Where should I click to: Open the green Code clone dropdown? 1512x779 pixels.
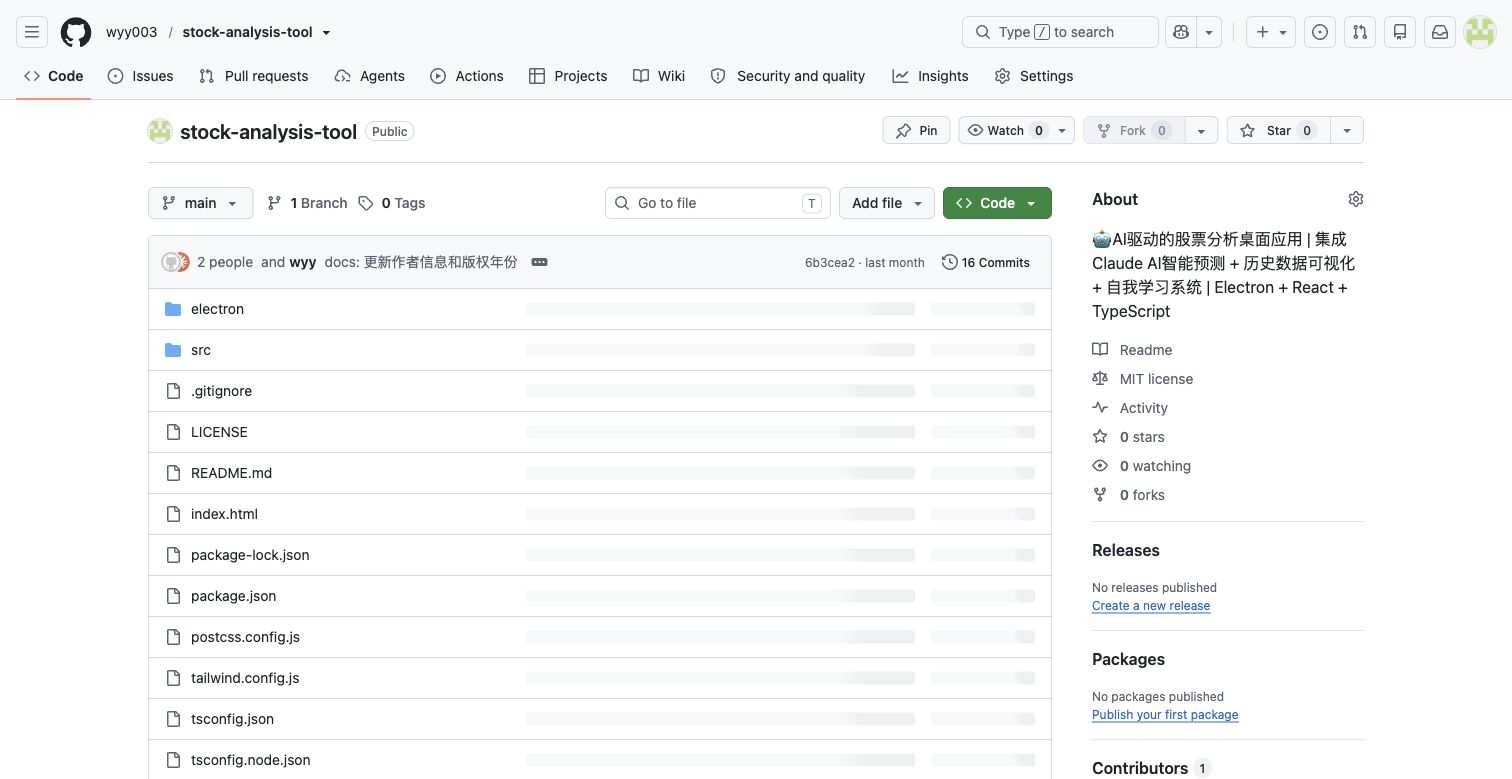click(997, 203)
